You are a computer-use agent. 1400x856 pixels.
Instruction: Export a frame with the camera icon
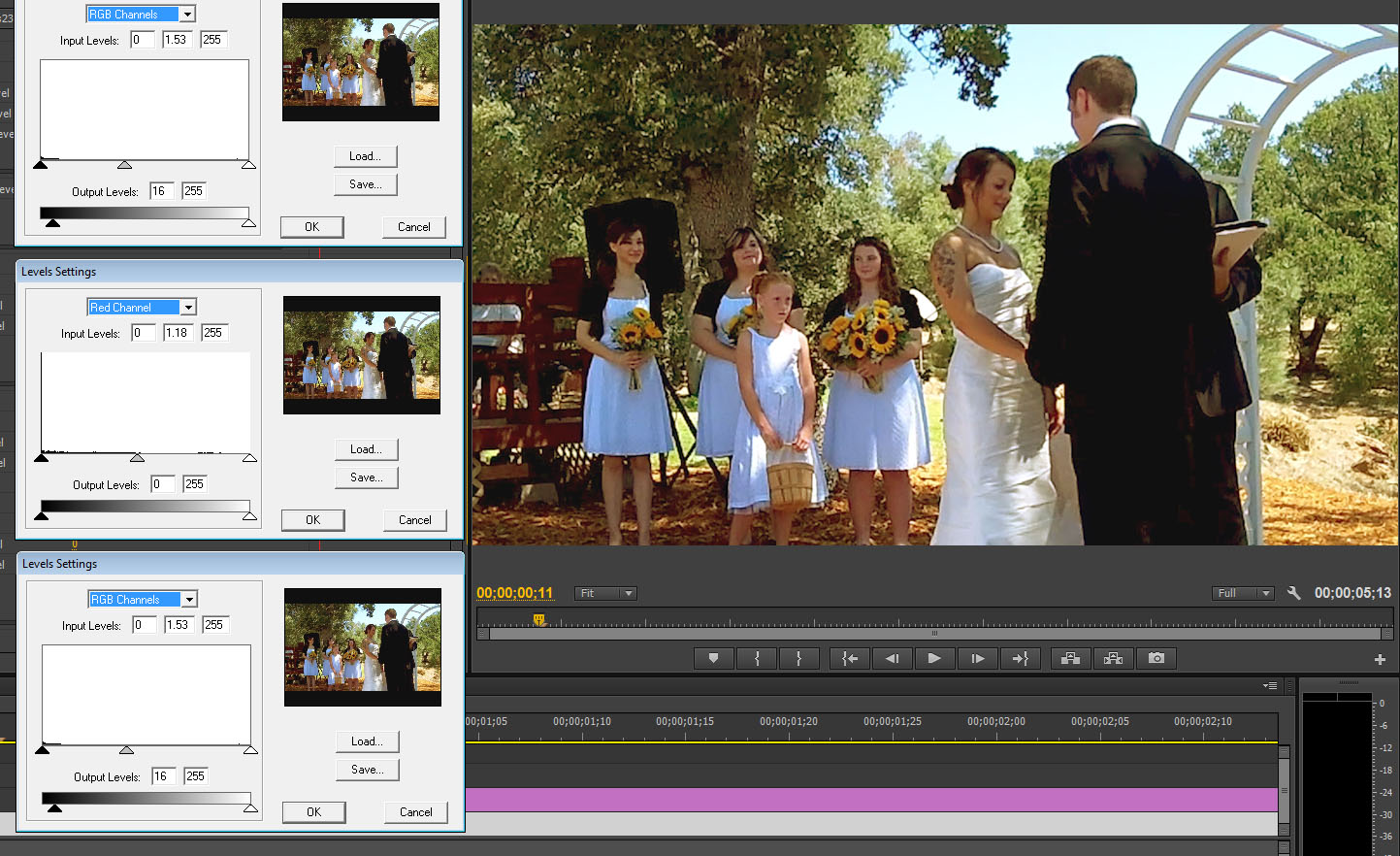point(1156,658)
